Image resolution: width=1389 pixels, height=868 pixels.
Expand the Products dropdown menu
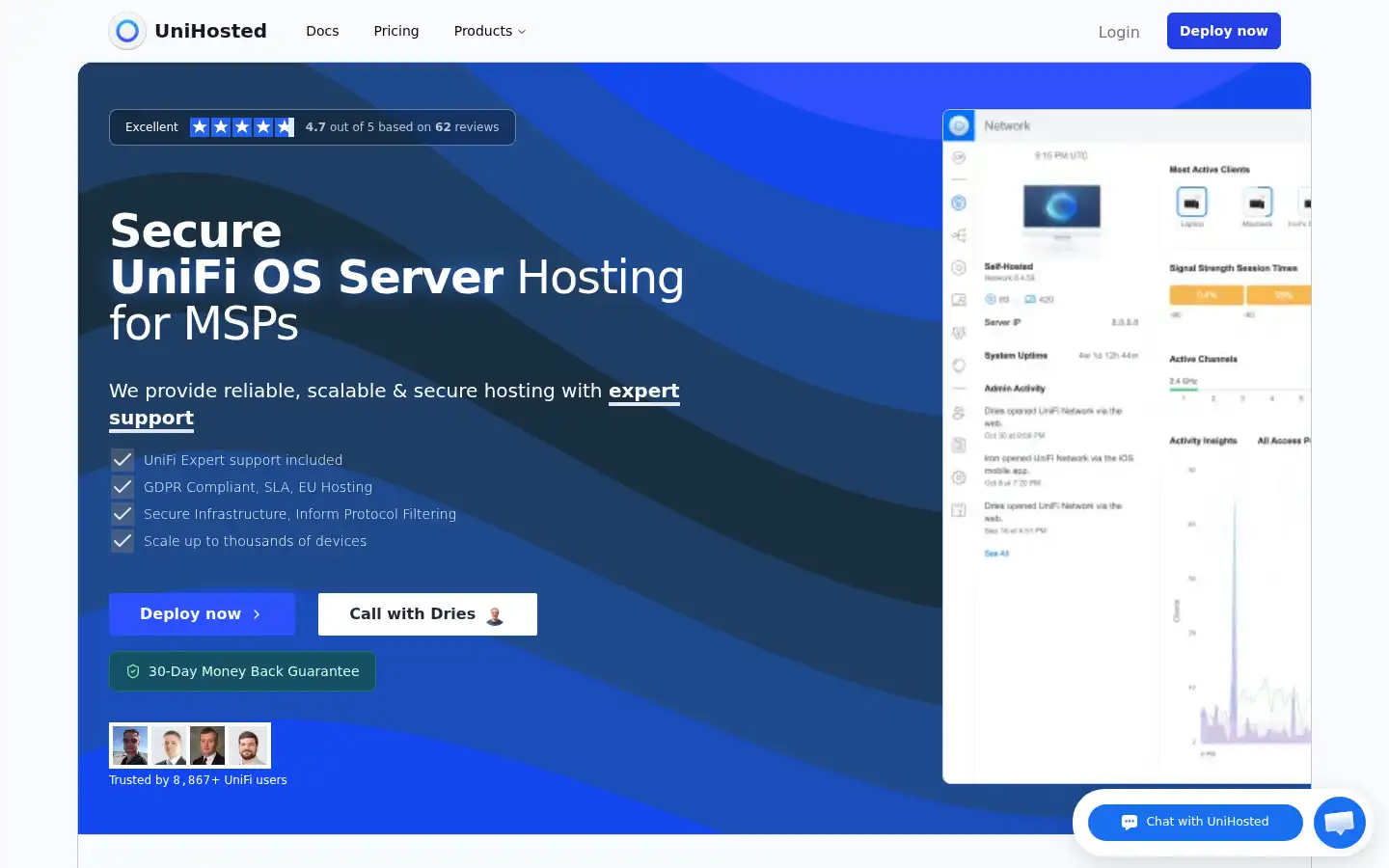coord(490,31)
